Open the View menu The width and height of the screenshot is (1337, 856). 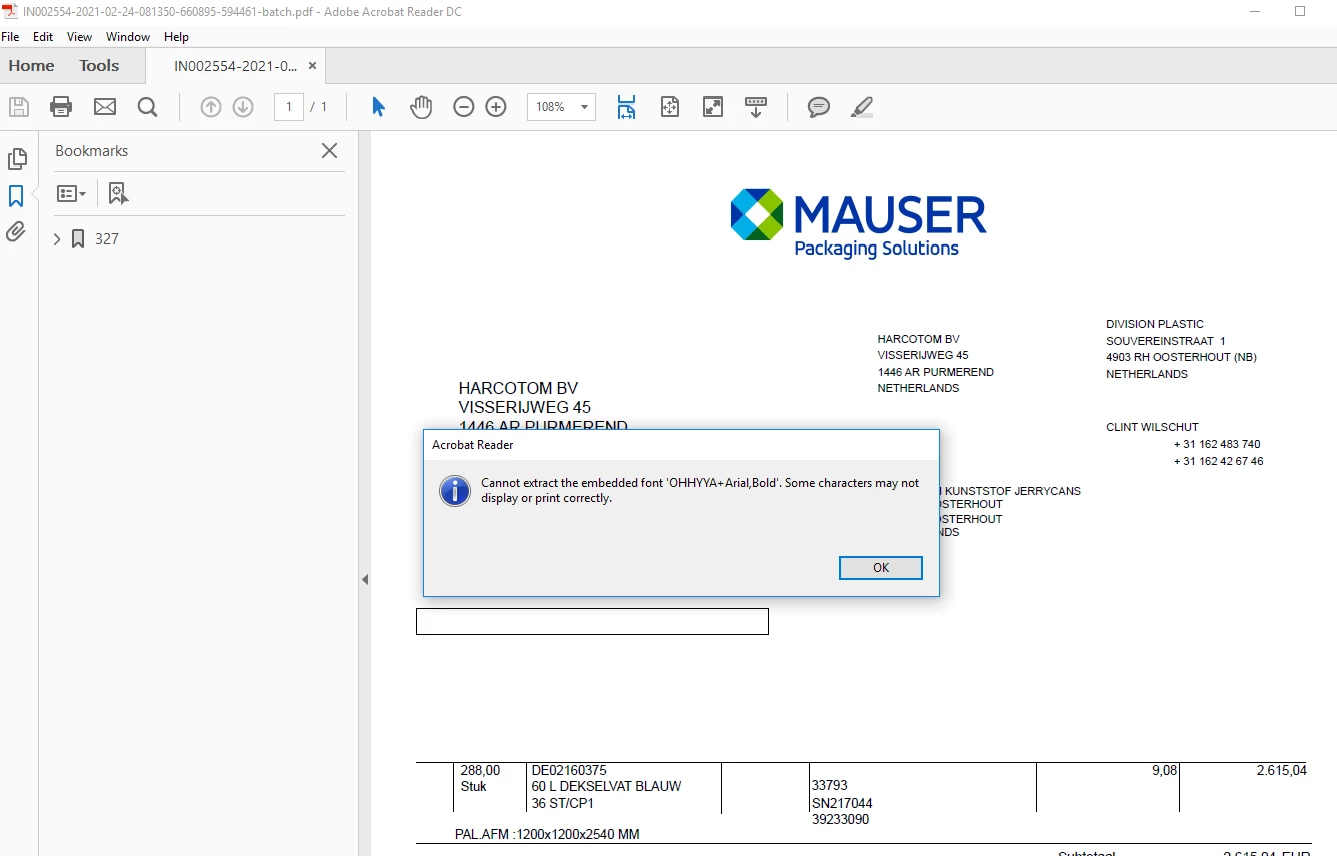tap(79, 37)
